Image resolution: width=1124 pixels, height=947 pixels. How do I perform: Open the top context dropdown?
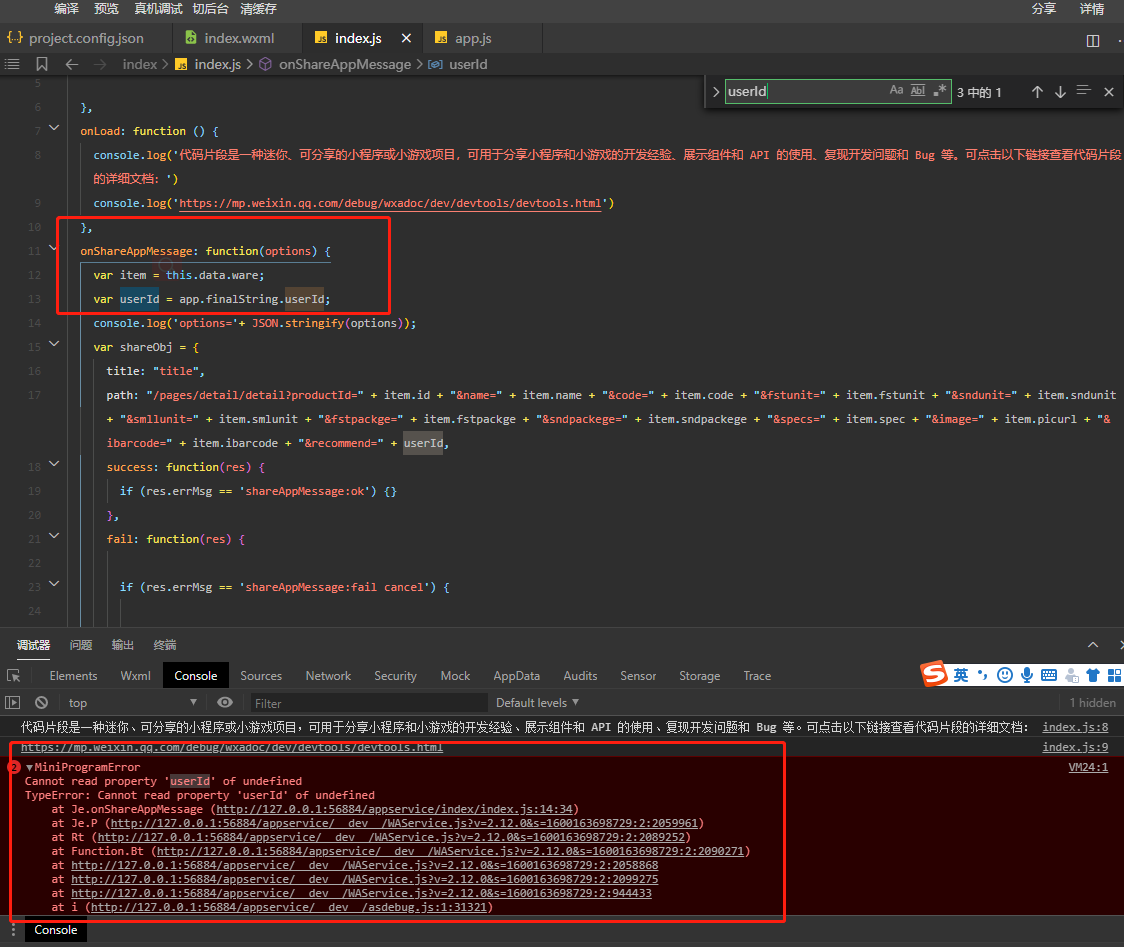[x=133, y=703]
